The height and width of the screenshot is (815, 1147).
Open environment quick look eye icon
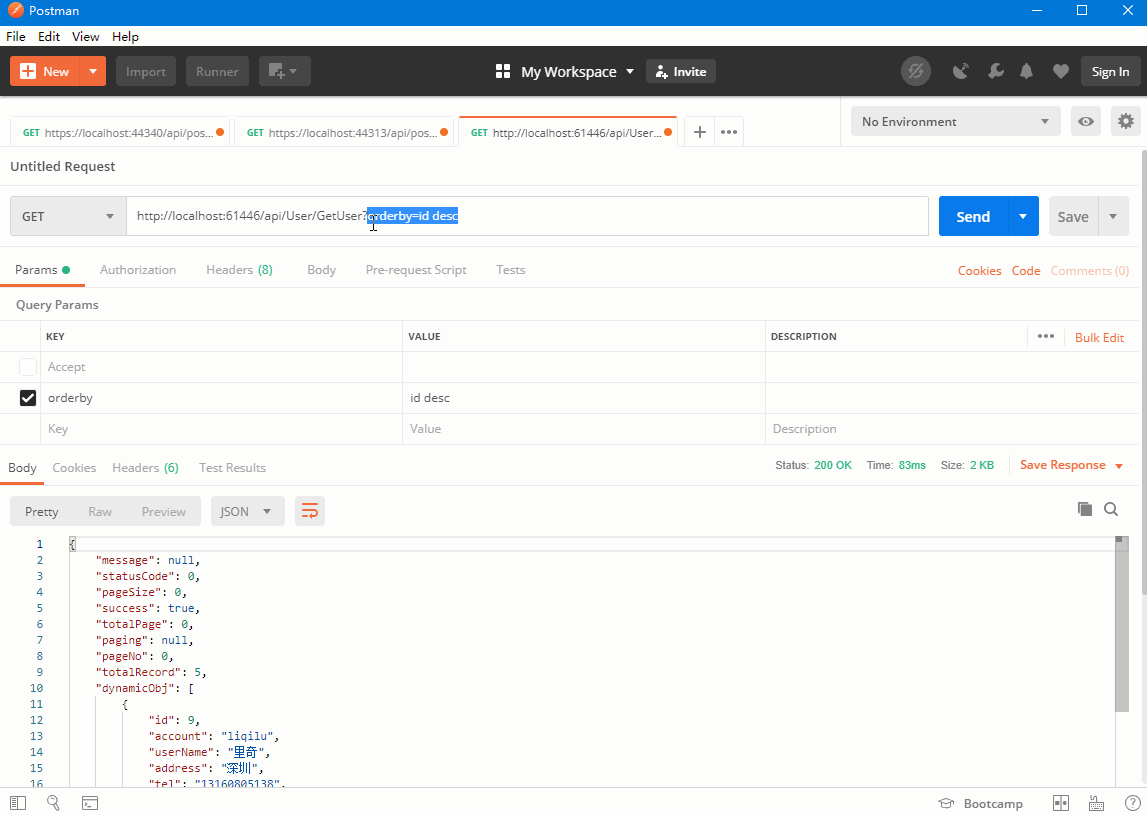point(1085,121)
